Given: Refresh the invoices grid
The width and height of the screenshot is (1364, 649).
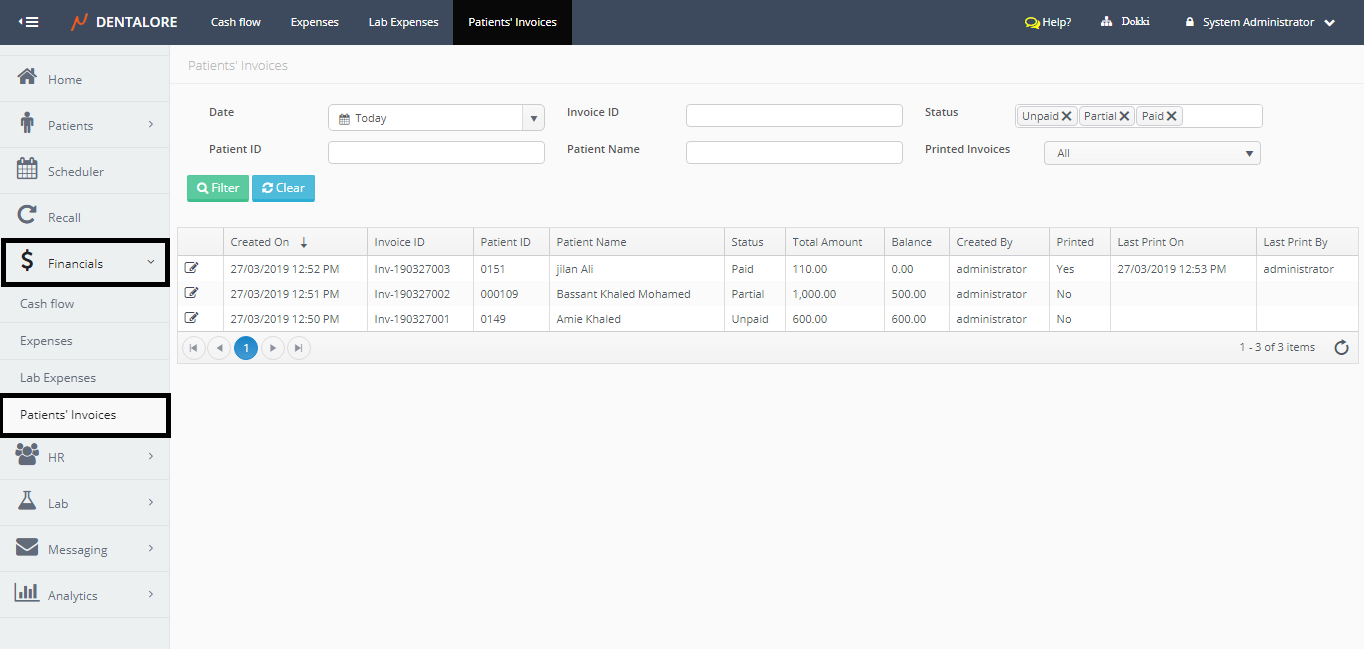Looking at the screenshot, I should [x=1341, y=348].
